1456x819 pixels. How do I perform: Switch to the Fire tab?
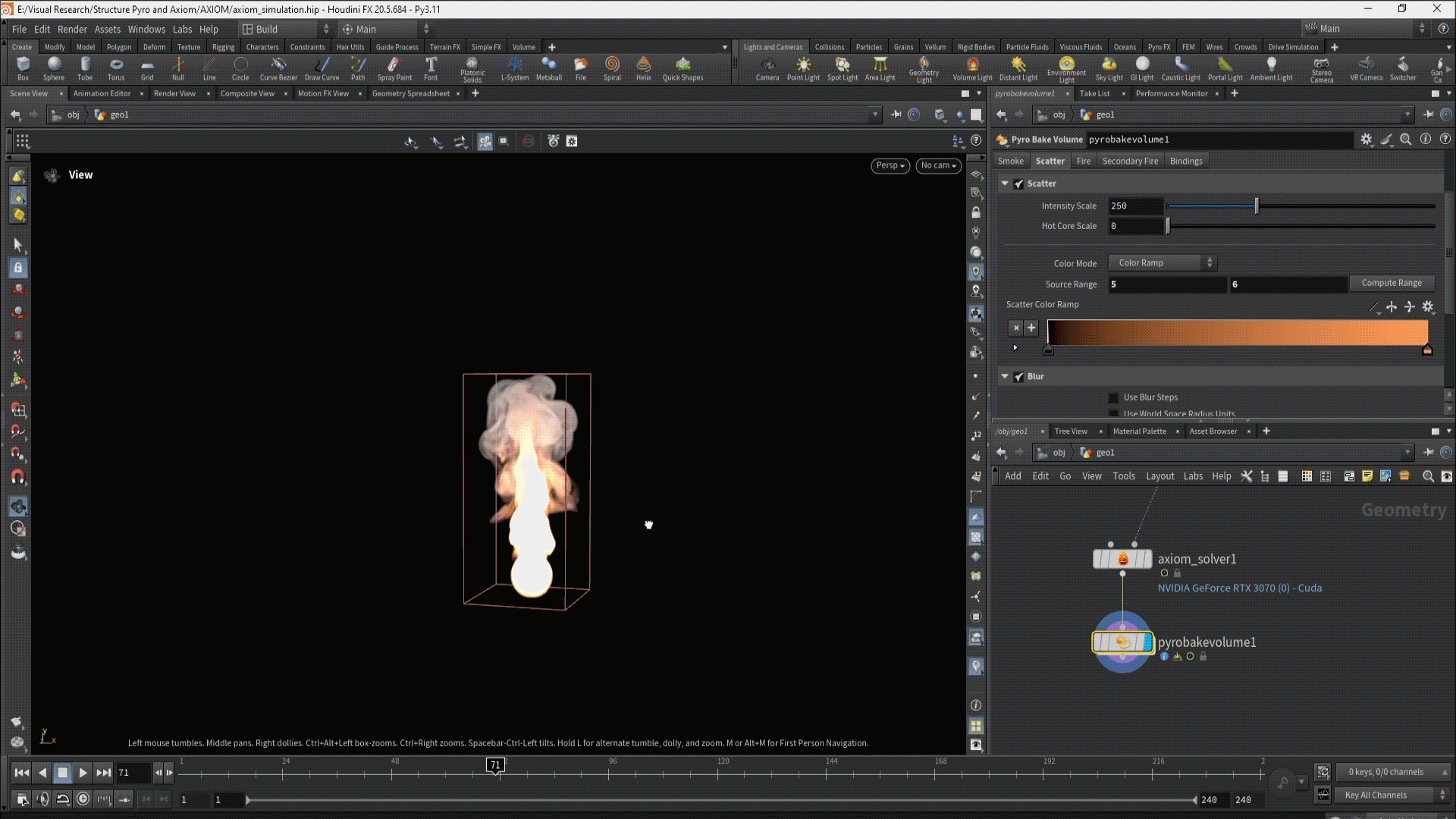1083,162
